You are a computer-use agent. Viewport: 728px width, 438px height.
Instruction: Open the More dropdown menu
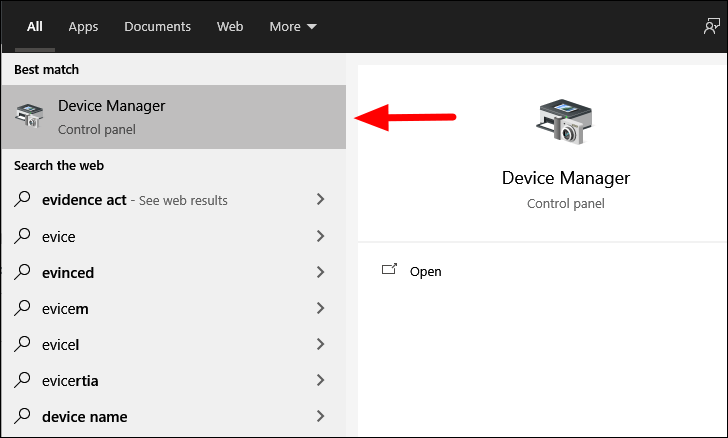point(293,26)
